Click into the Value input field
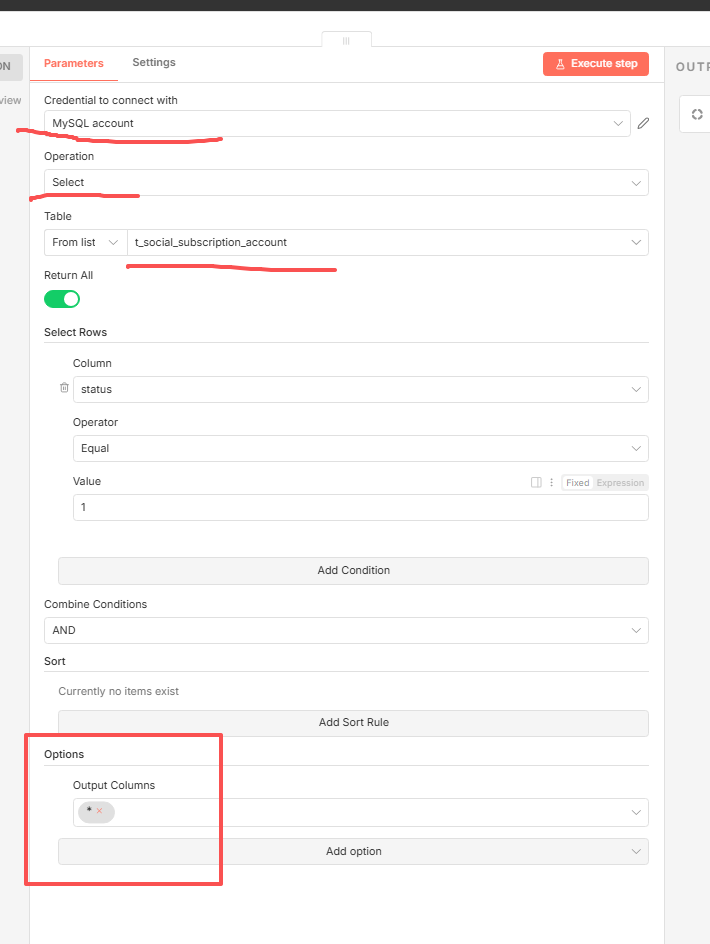710x944 pixels. pyautogui.click(x=360, y=507)
